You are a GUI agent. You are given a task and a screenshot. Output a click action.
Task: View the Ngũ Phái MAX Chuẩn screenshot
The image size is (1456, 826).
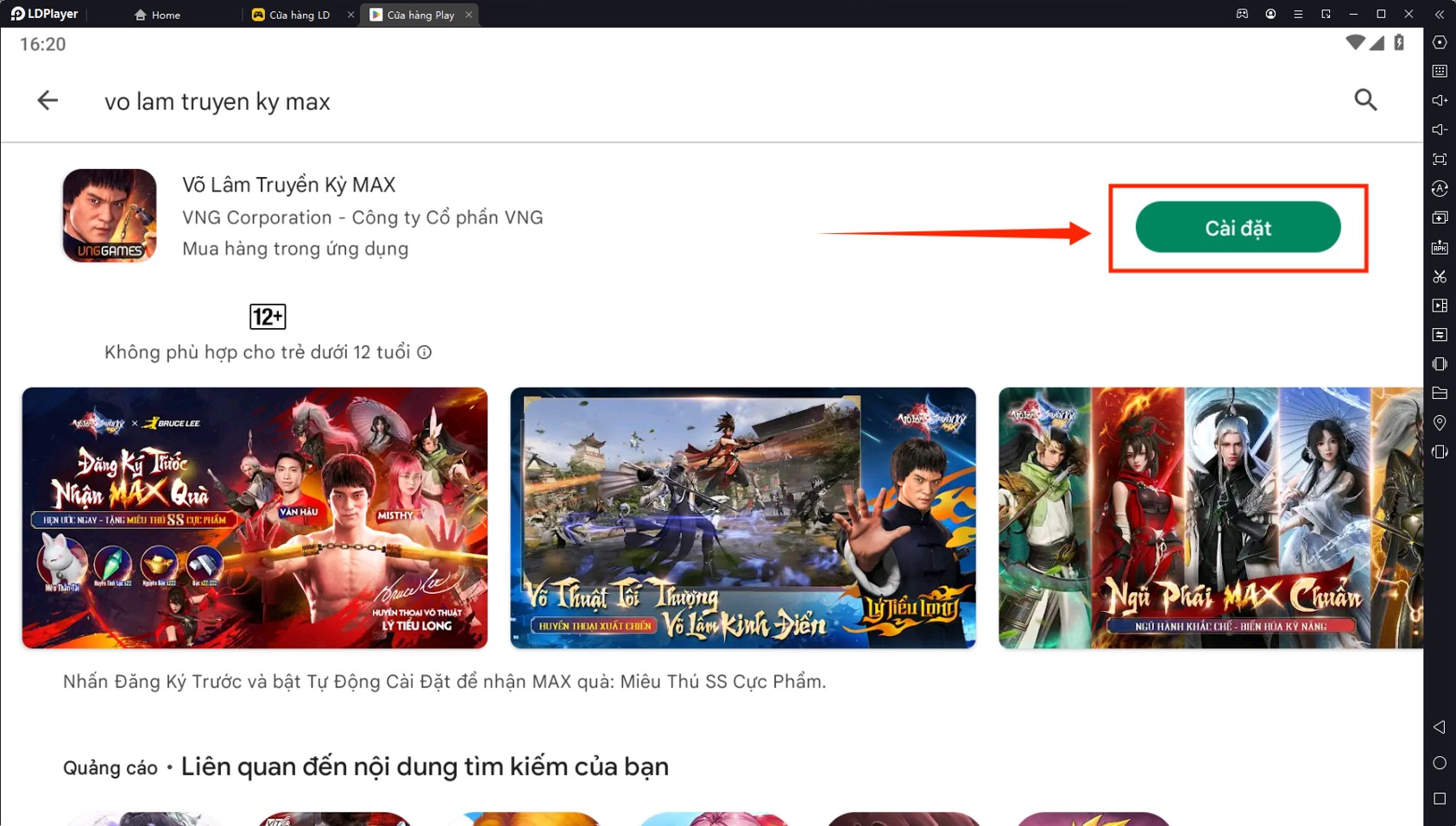1211,518
